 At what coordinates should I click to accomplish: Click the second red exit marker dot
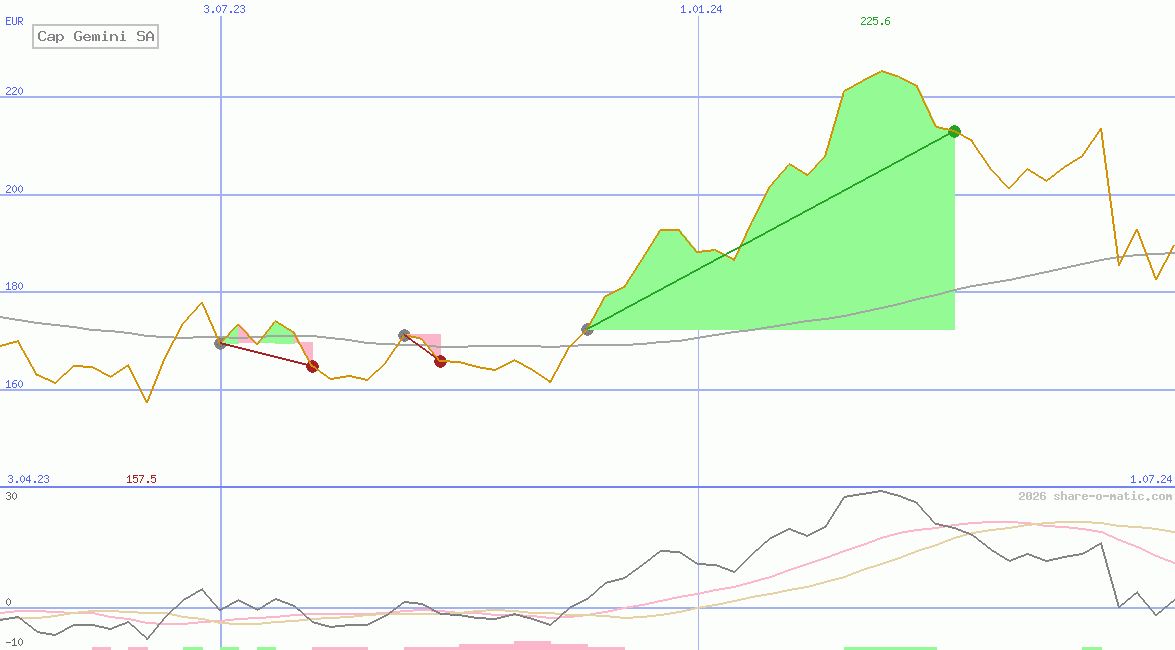[440, 361]
